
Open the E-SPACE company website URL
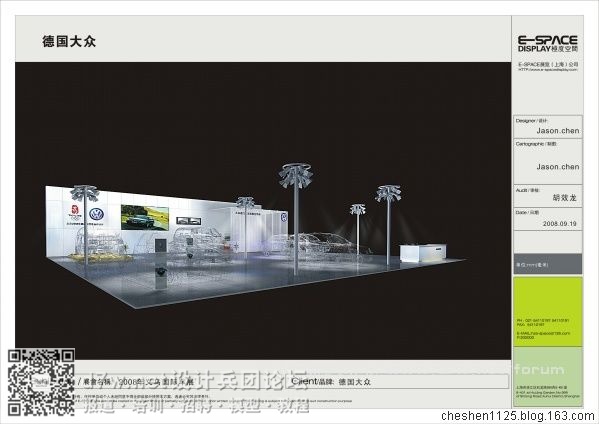(x=548, y=70)
